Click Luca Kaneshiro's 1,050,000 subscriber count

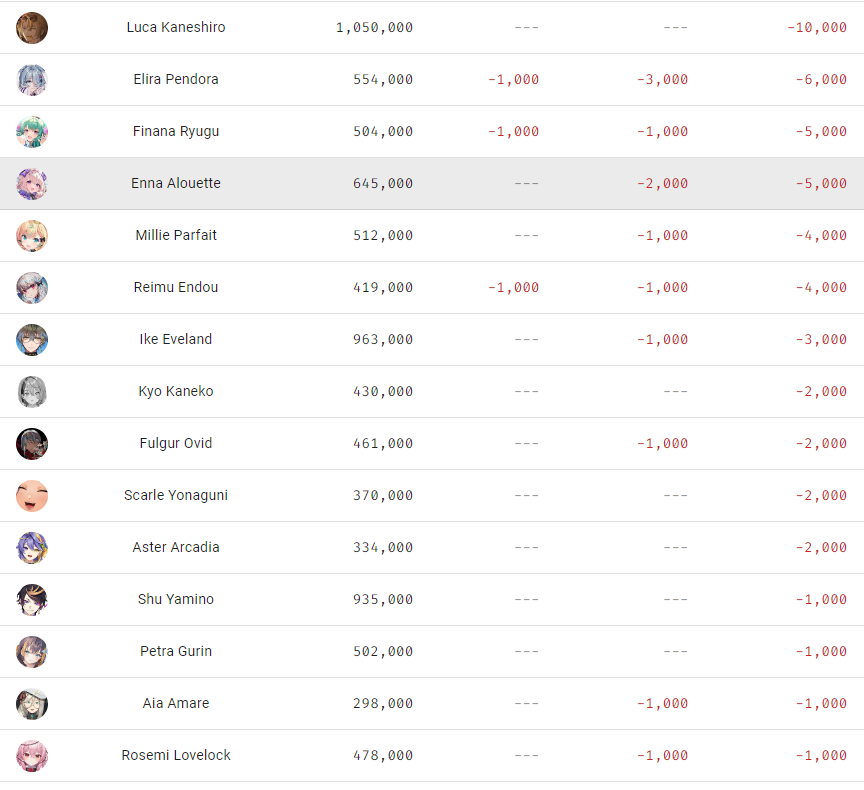click(375, 27)
